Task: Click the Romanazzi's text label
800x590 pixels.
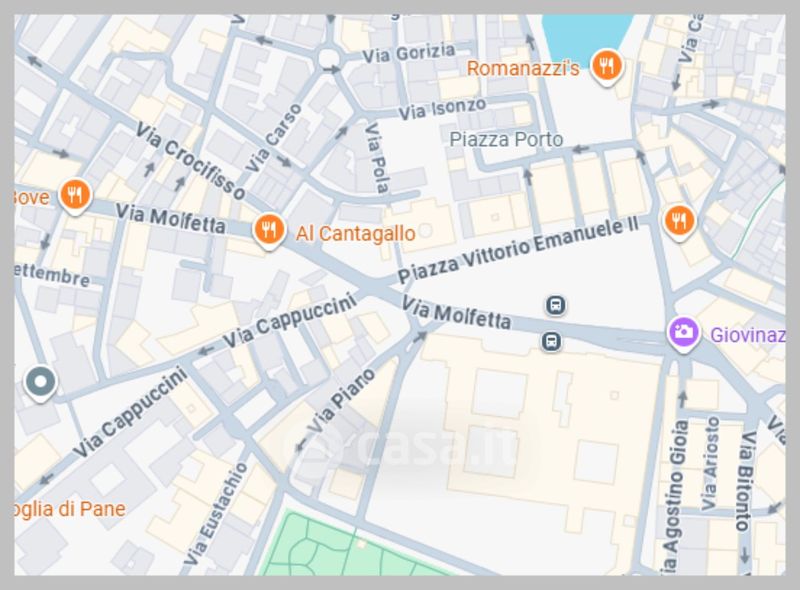Action: 523,68
